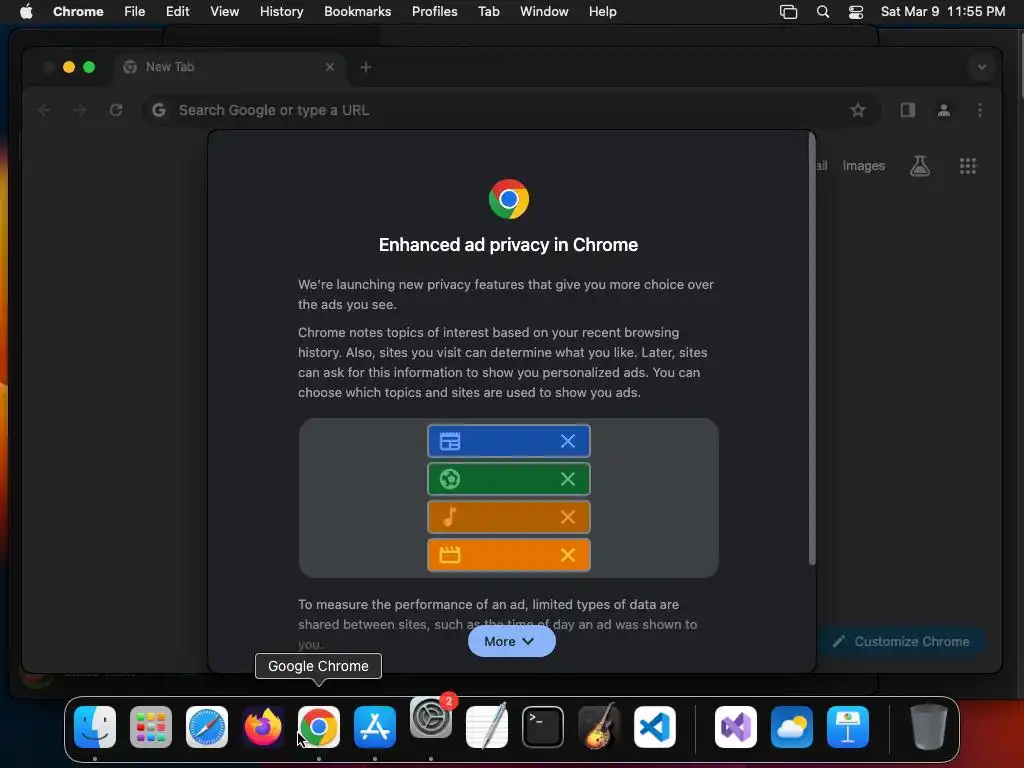
Task: Open Finder from the Dock
Action: click(95, 727)
